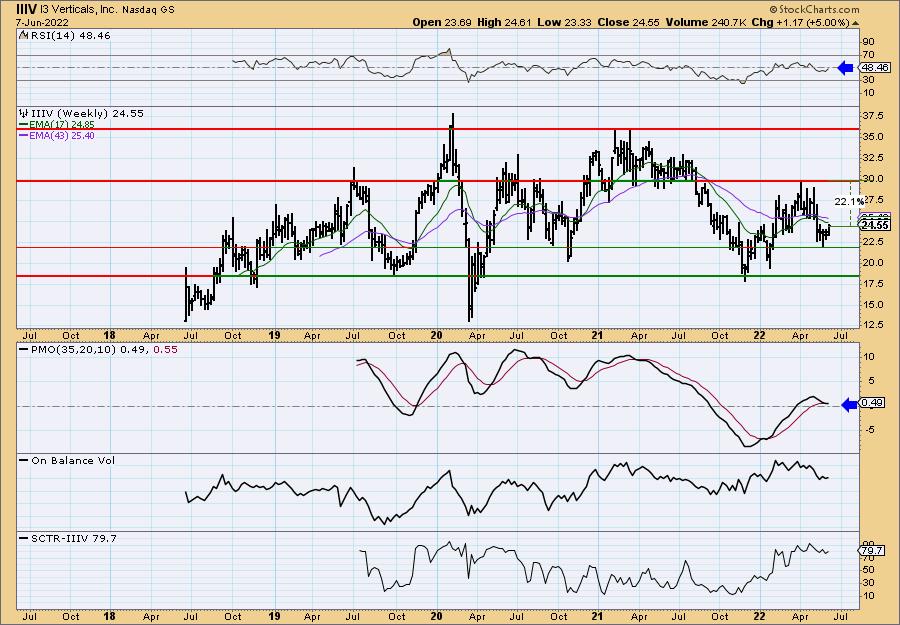Viewport: 900px width, 625px height.
Task: Click the EMA(17) 24.85 legend entry
Action: coord(61,125)
